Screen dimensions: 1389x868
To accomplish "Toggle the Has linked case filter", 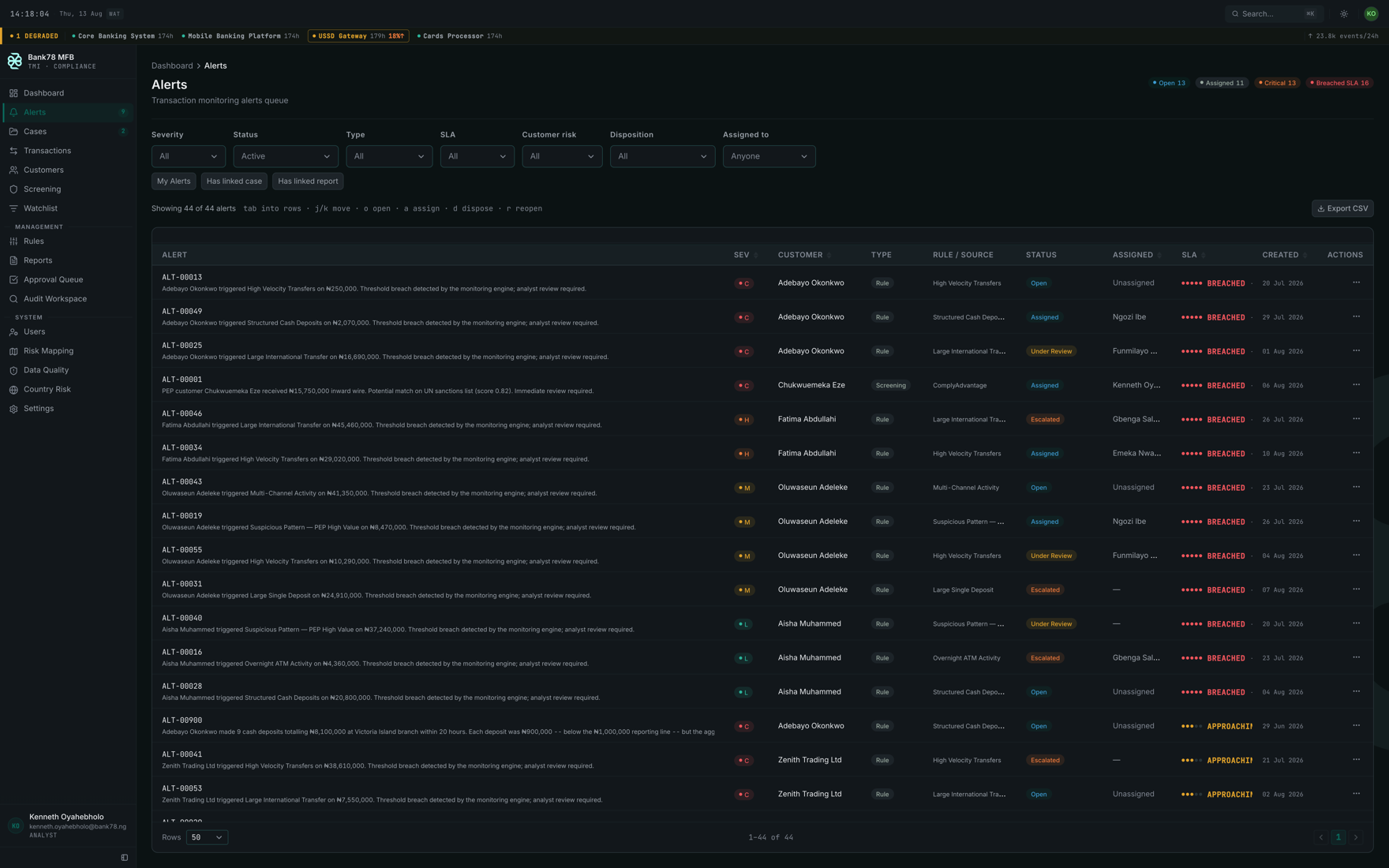I will click(234, 181).
